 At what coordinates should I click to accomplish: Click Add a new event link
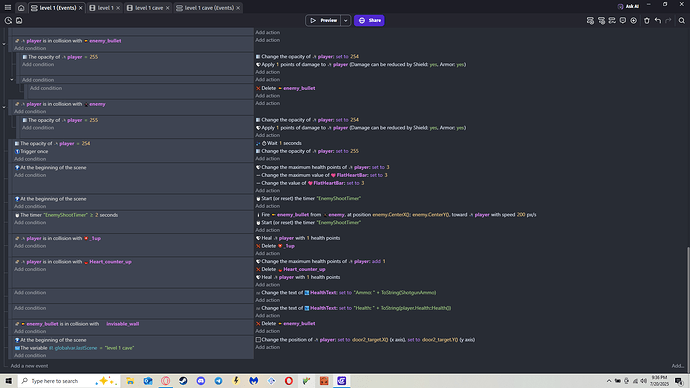(x=29, y=366)
